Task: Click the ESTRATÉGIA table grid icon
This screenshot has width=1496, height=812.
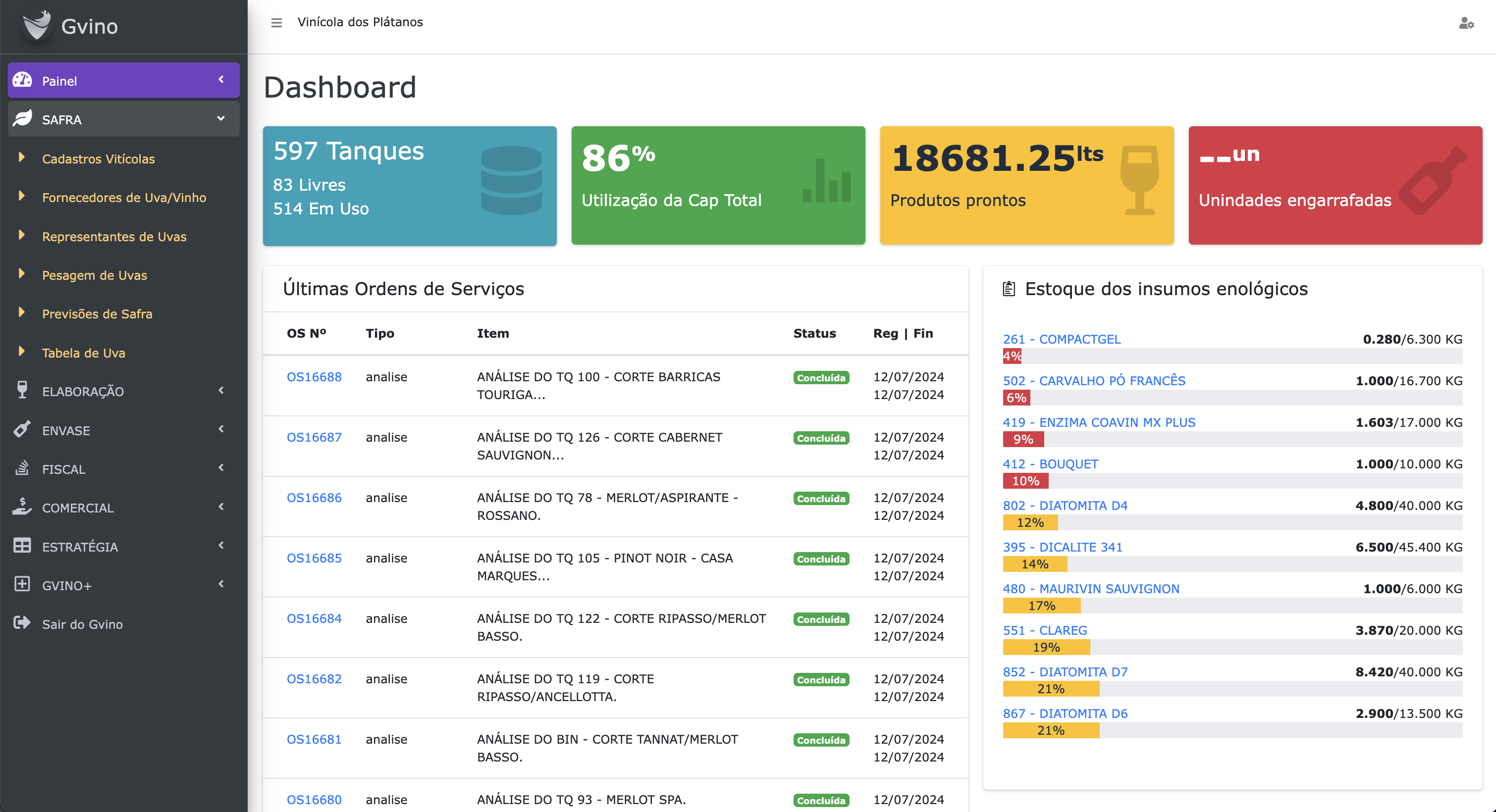Action: click(23, 546)
